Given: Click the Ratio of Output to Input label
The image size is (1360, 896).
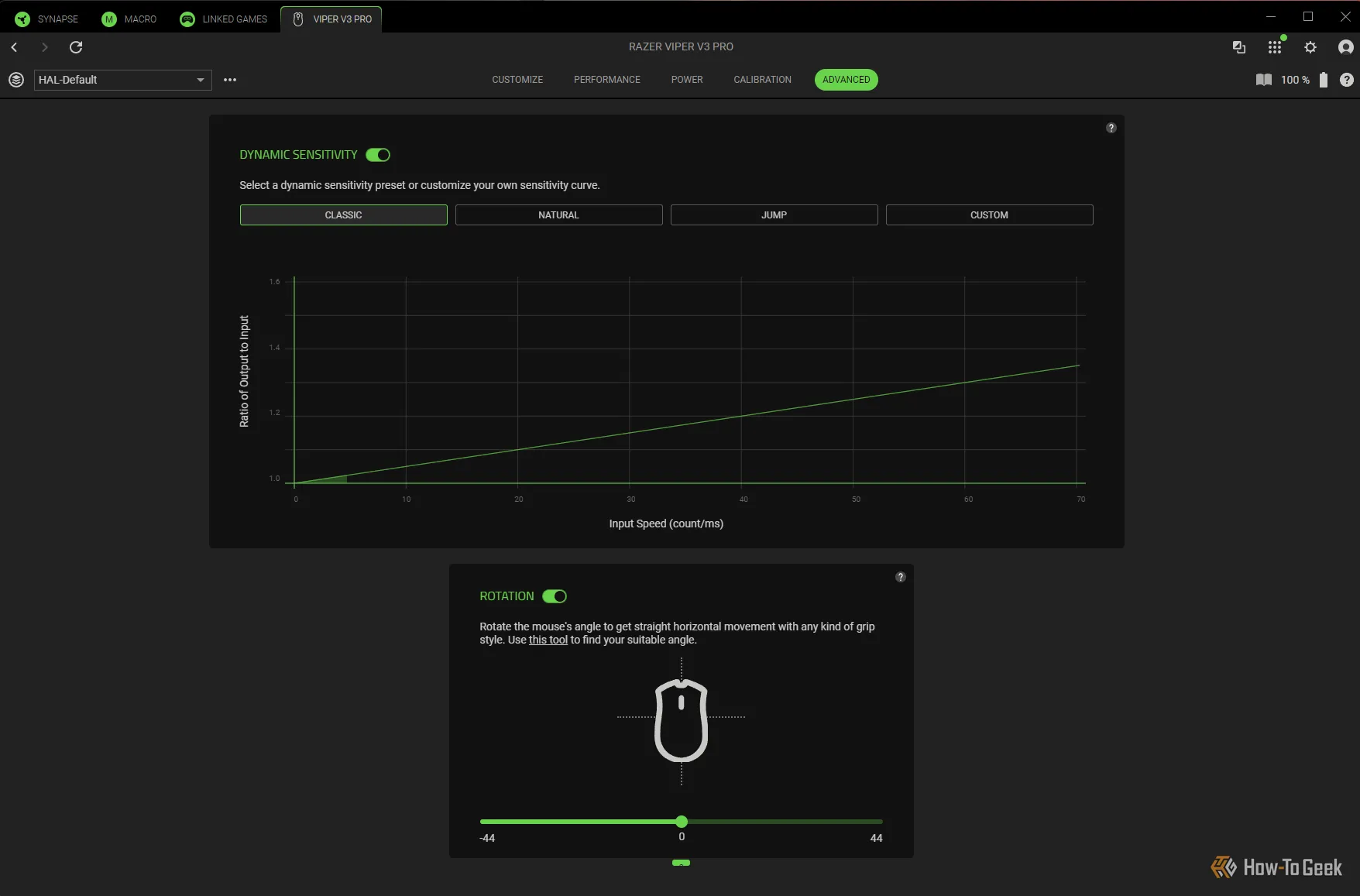Looking at the screenshot, I should click(x=244, y=371).
